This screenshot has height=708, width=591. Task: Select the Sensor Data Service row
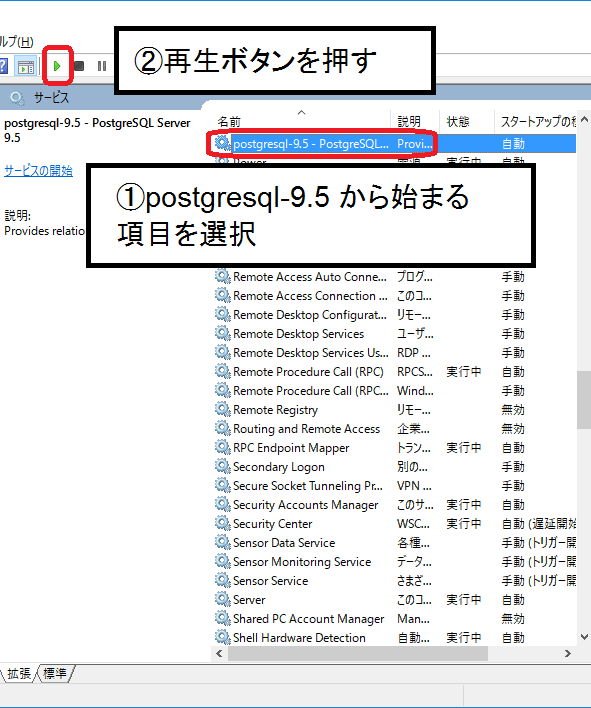point(395,542)
